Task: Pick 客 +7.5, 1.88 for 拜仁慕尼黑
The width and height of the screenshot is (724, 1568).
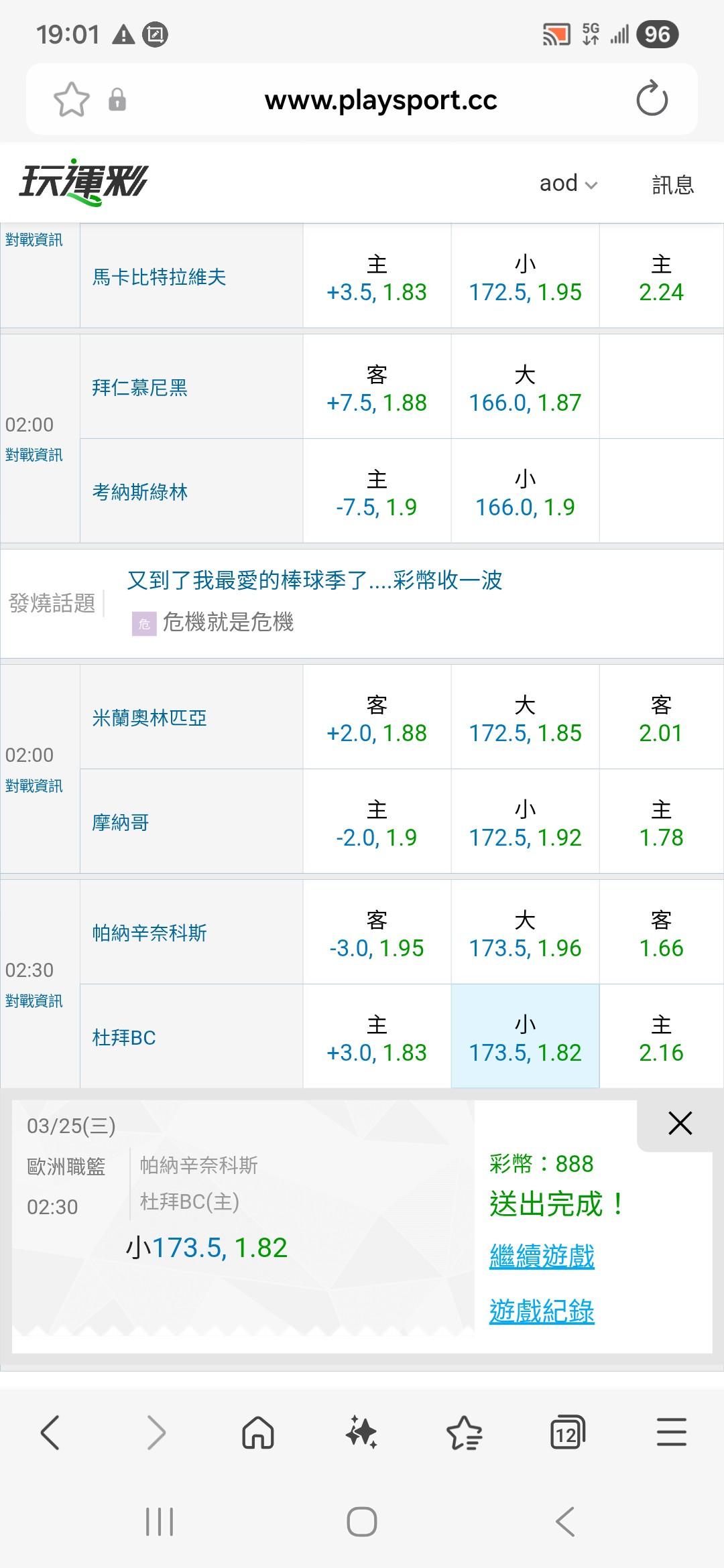Action: [x=377, y=387]
